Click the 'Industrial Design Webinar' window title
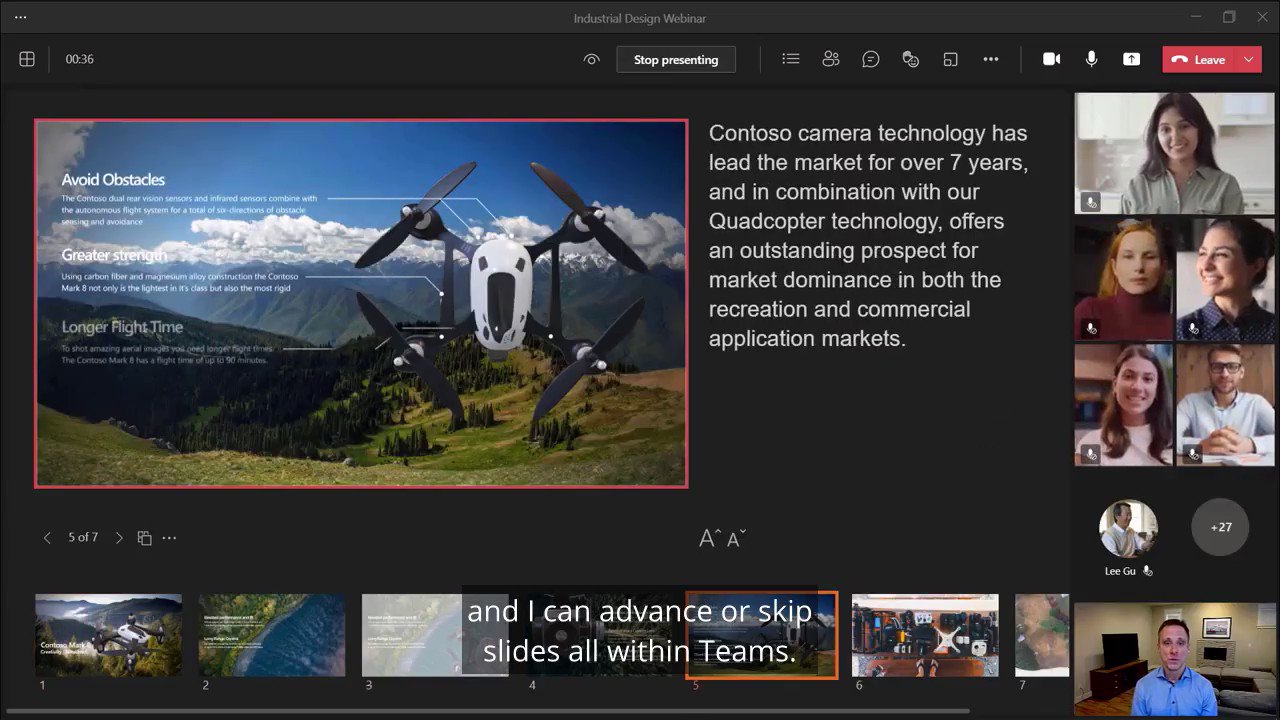Image resolution: width=1280 pixels, height=720 pixels. tap(640, 18)
